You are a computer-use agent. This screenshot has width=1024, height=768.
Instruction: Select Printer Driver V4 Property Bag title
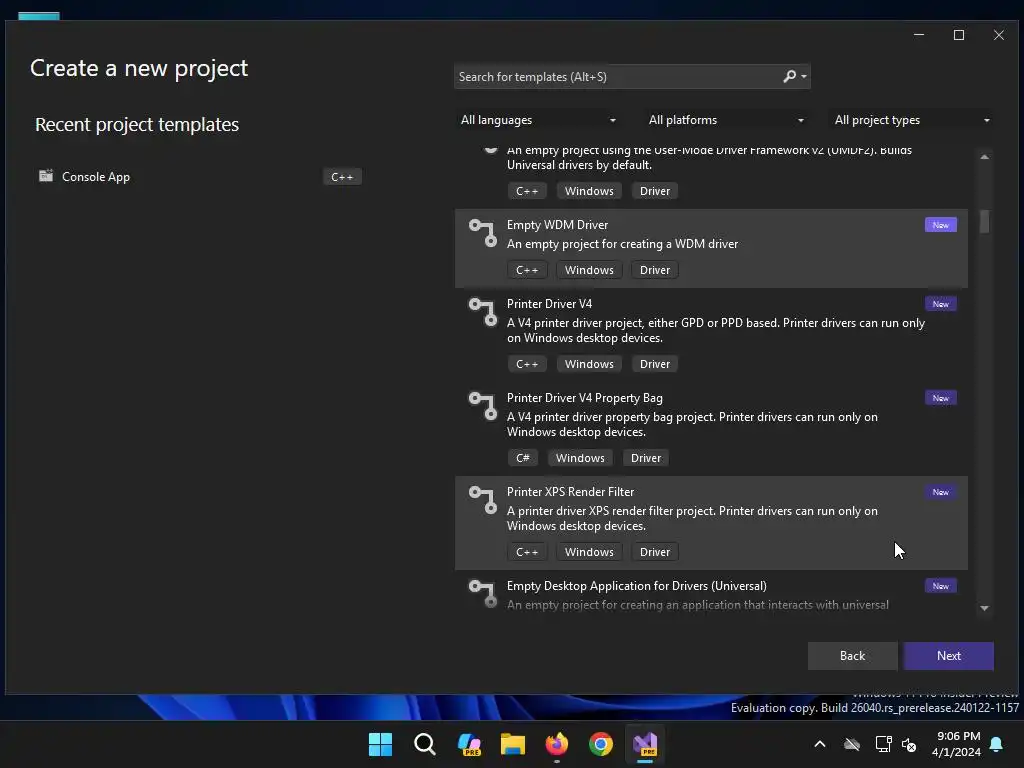tap(584, 398)
